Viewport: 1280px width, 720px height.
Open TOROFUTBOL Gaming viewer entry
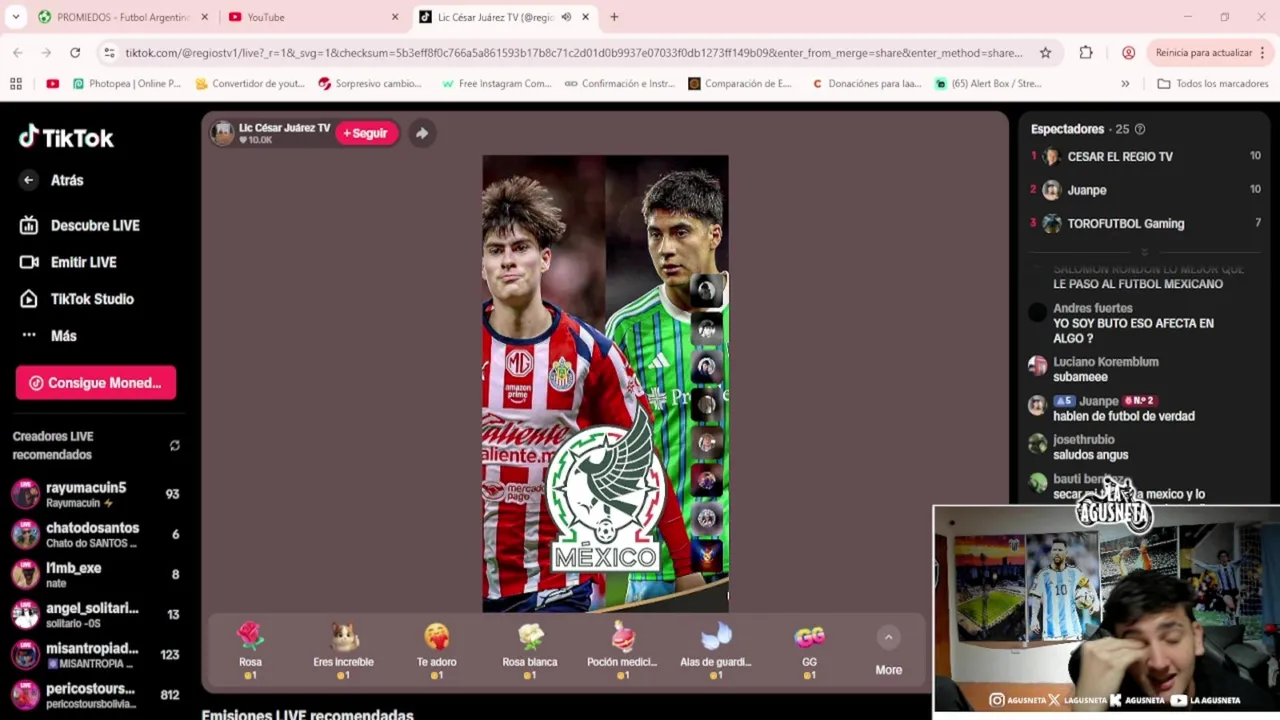(1145, 224)
